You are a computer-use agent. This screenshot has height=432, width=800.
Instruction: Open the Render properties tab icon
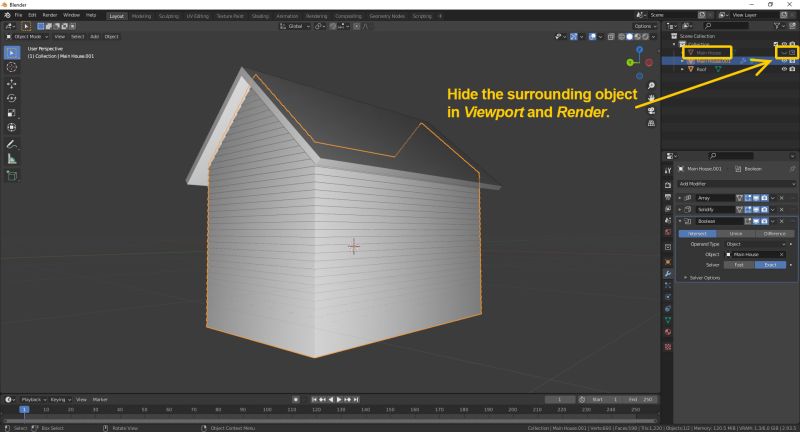[x=668, y=185]
